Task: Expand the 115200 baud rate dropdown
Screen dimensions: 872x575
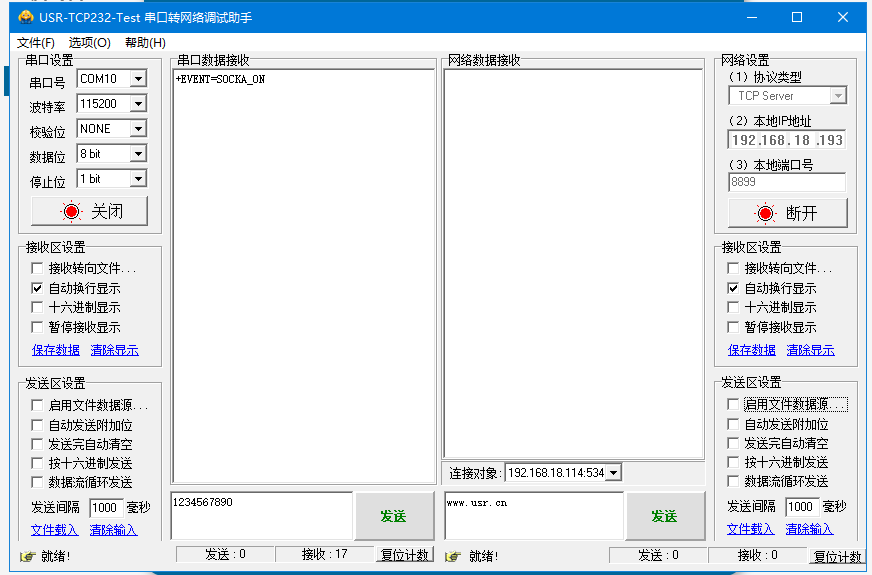Action: [x=138, y=104]
